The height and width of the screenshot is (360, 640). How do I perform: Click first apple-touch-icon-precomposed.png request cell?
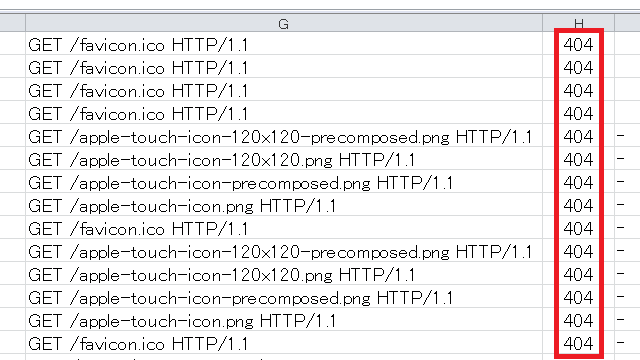click(284, 182)
